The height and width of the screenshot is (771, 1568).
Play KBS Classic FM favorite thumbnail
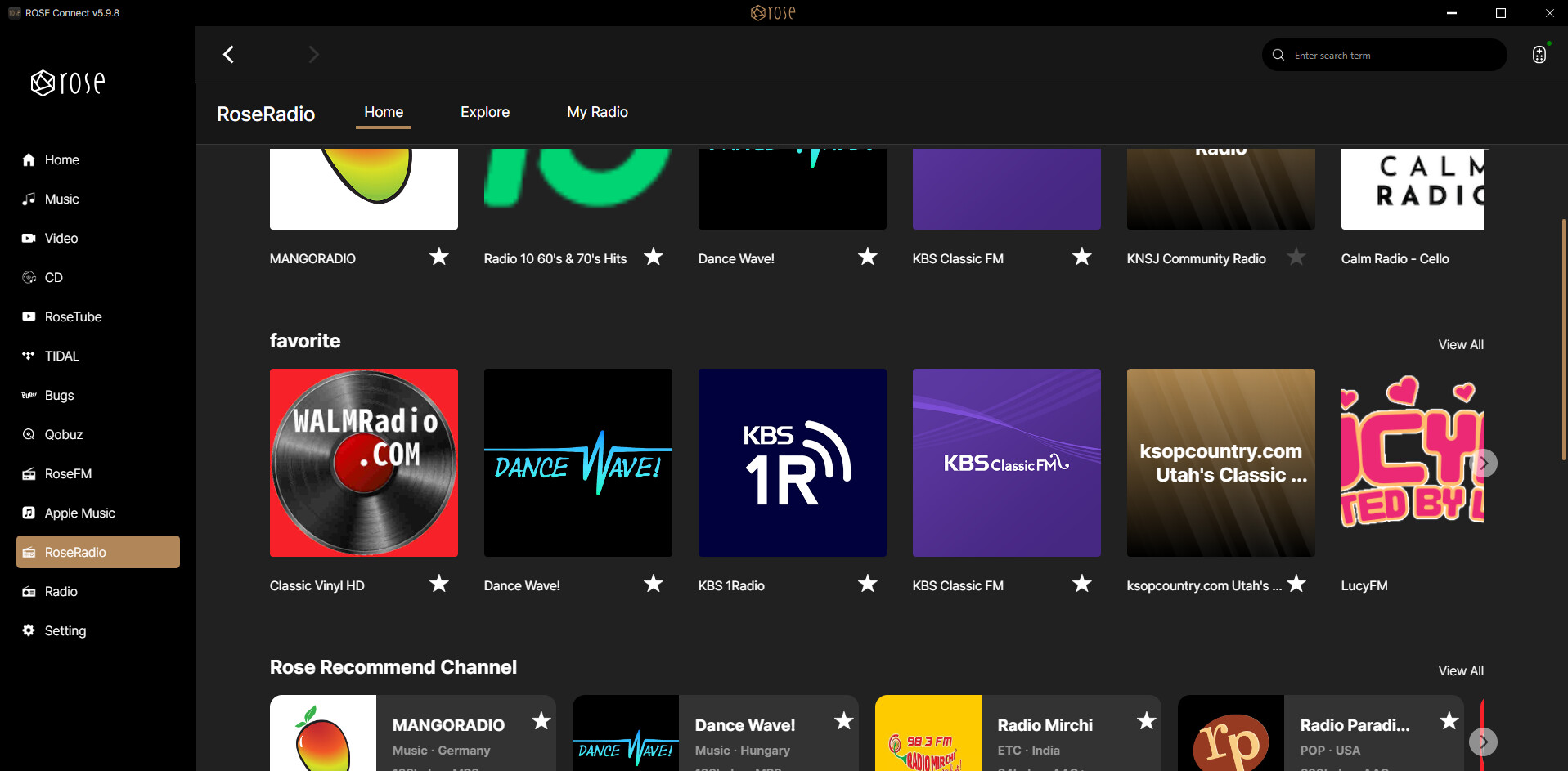[x=1007, y=463]
